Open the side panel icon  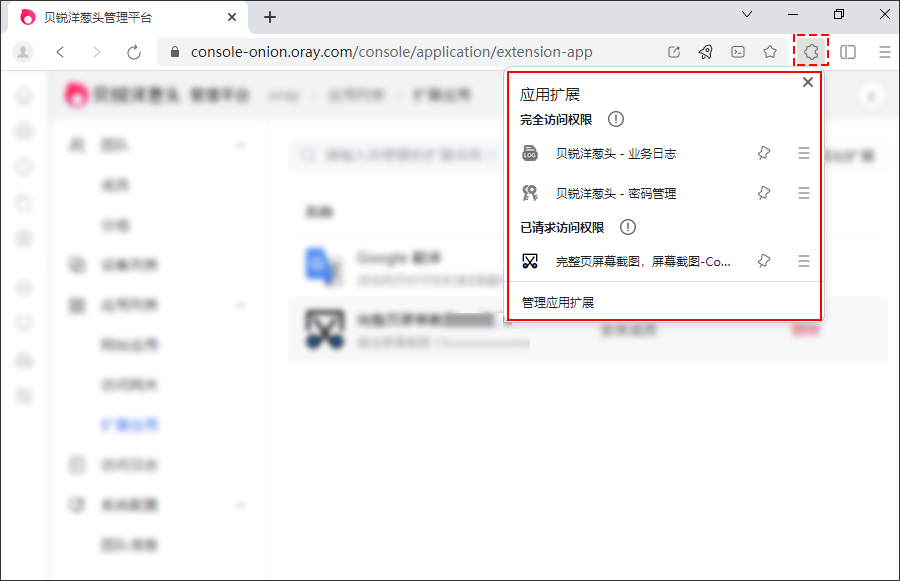pos(848,52)
